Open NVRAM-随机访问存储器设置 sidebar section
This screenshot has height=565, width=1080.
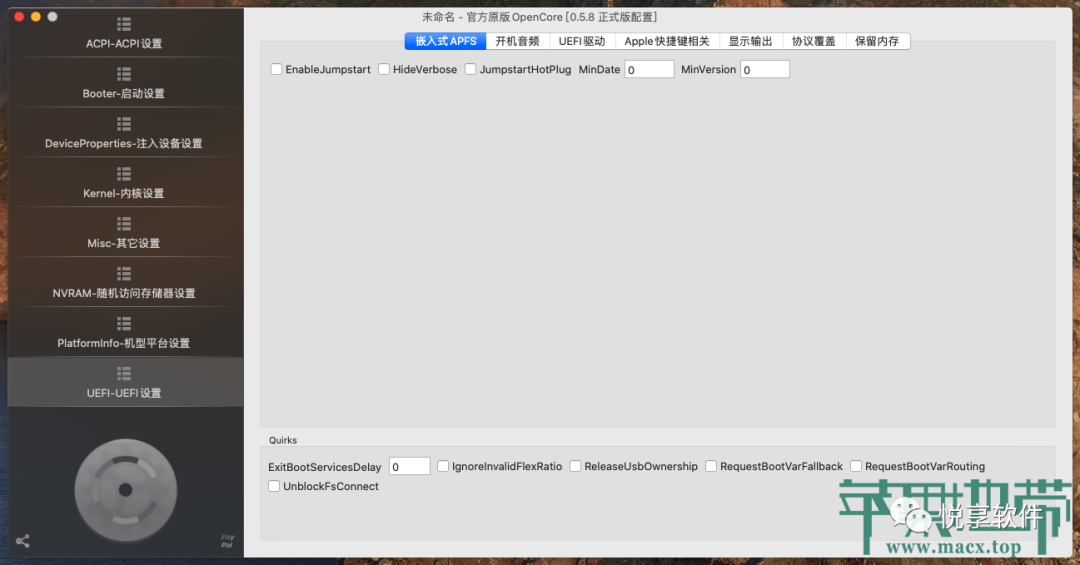coord(124,282)
